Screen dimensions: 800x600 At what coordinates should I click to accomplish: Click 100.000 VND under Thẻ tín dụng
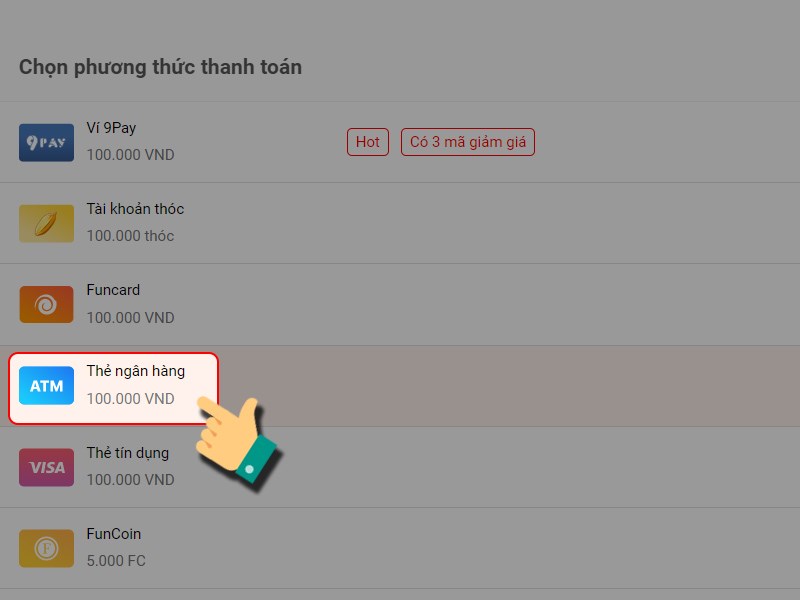point(131,480)
